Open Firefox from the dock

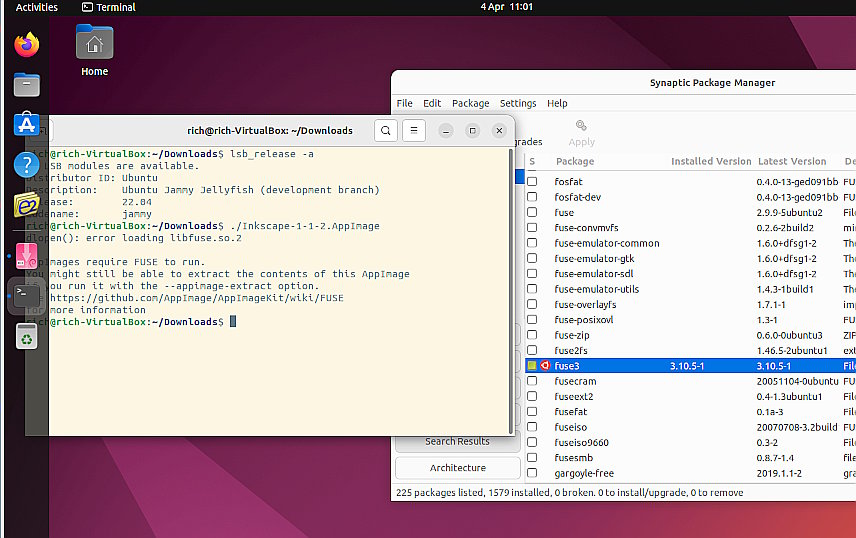(27, 44)
